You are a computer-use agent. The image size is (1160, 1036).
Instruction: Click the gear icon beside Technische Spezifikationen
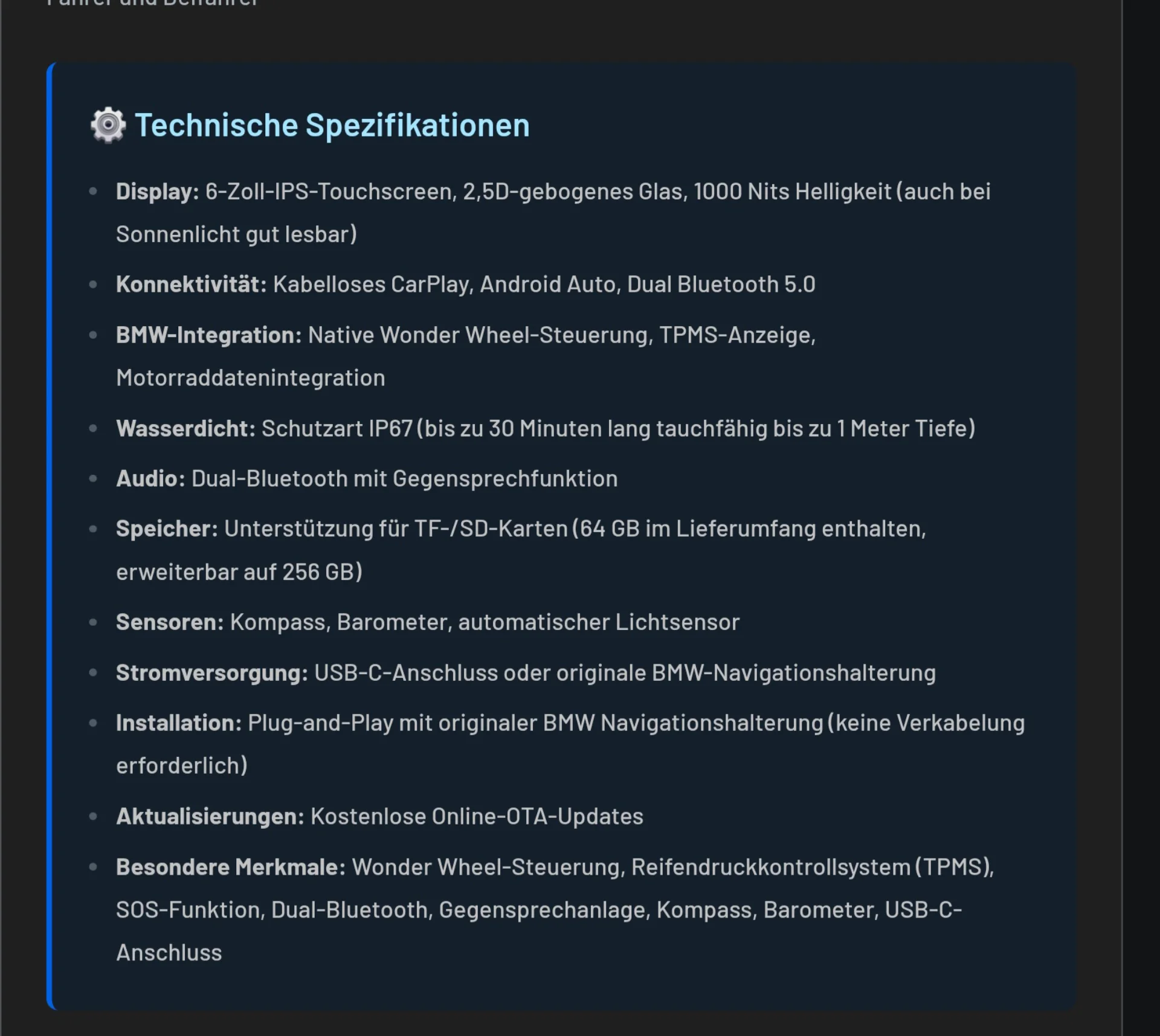[108, 125]
